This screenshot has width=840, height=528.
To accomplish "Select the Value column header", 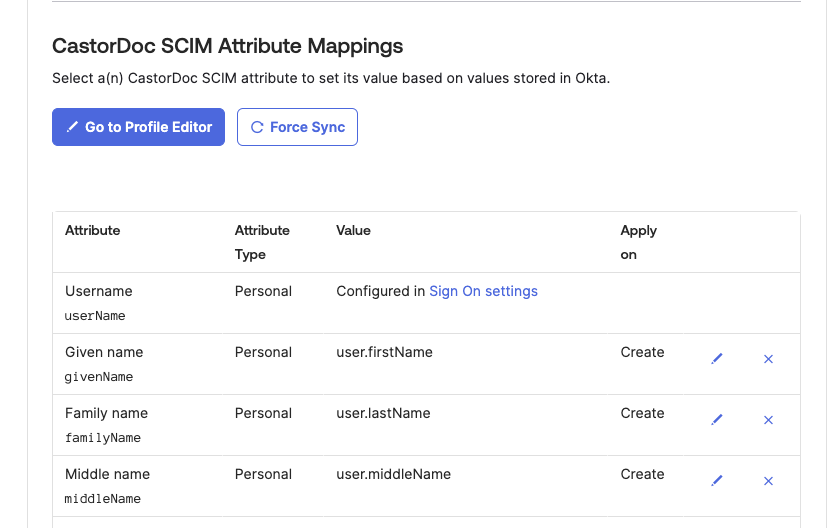I will pyautogui.click(x=353, y=230).
